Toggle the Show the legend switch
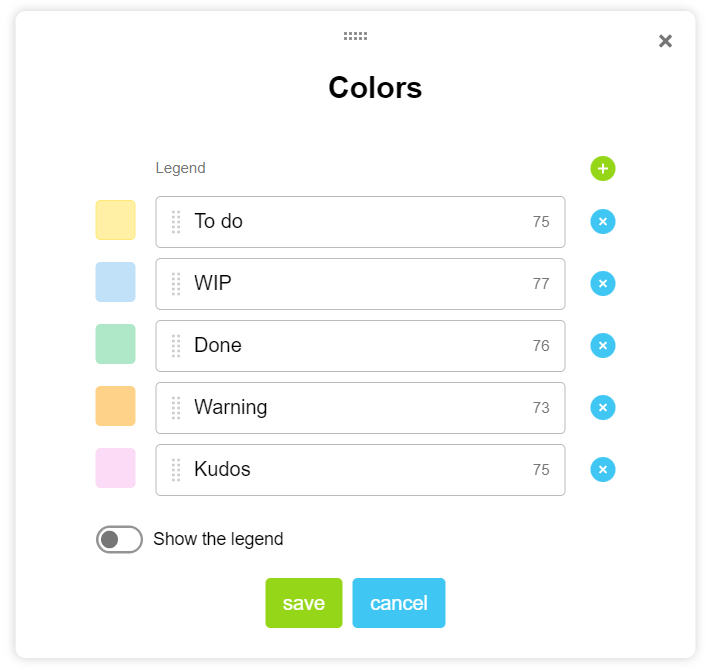 119,539
